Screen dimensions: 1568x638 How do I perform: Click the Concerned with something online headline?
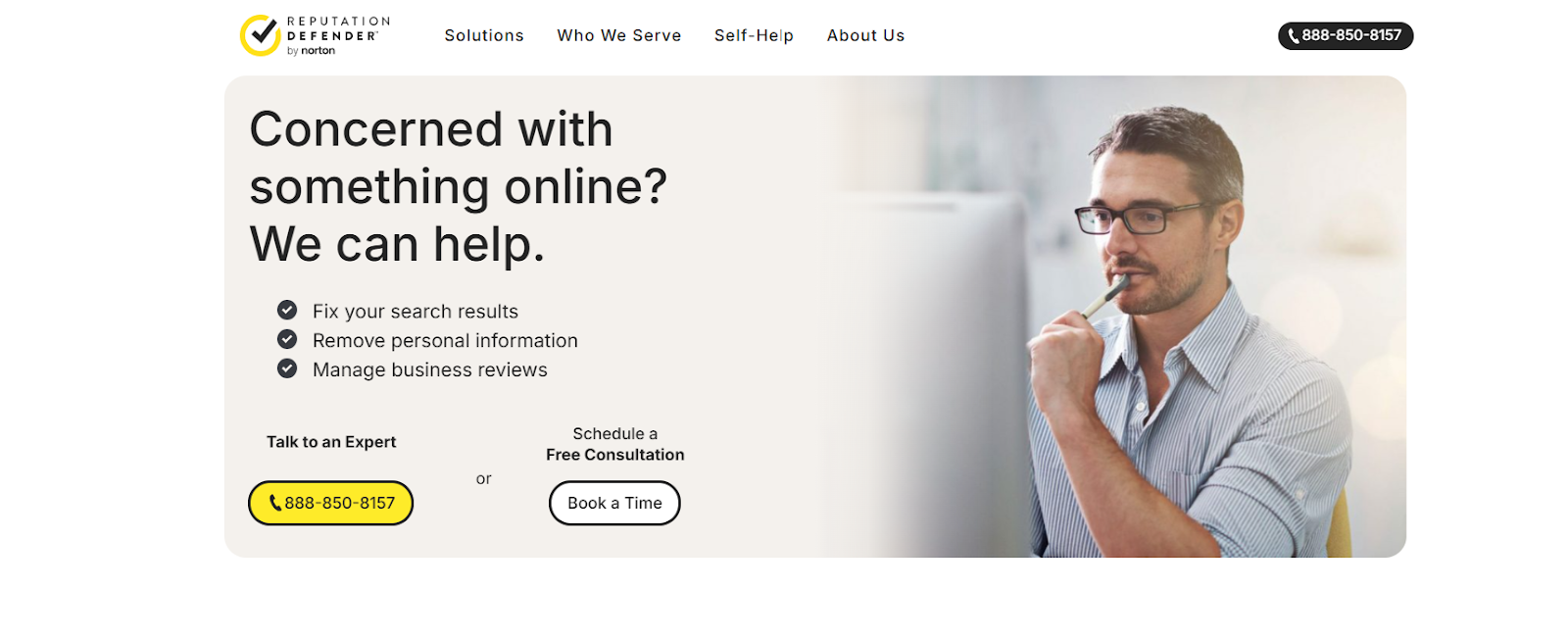pyautogui.click(x=458, y=186)
